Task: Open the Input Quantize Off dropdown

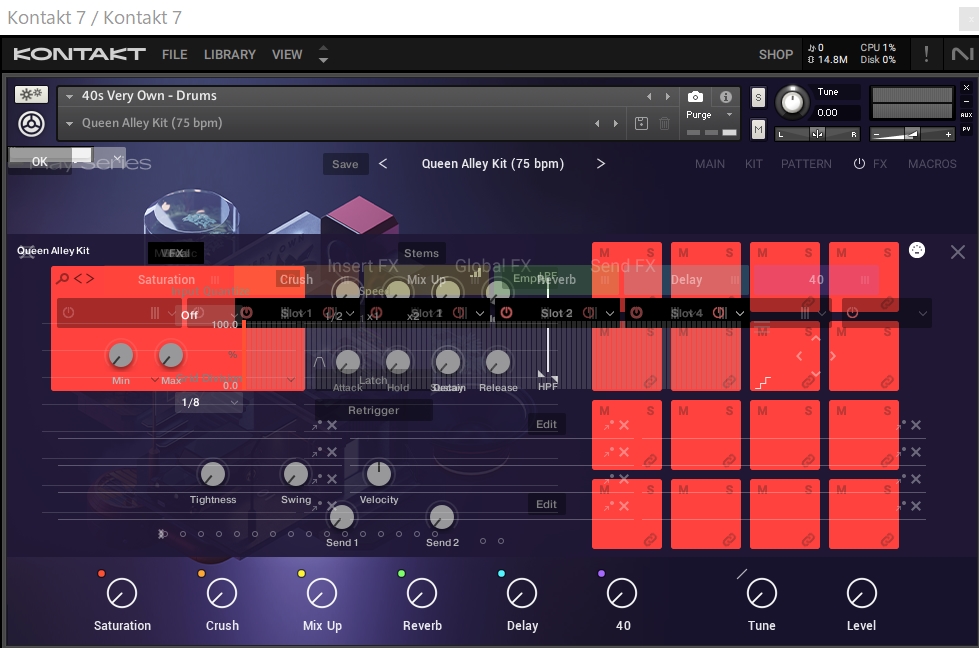Action: 208,315
